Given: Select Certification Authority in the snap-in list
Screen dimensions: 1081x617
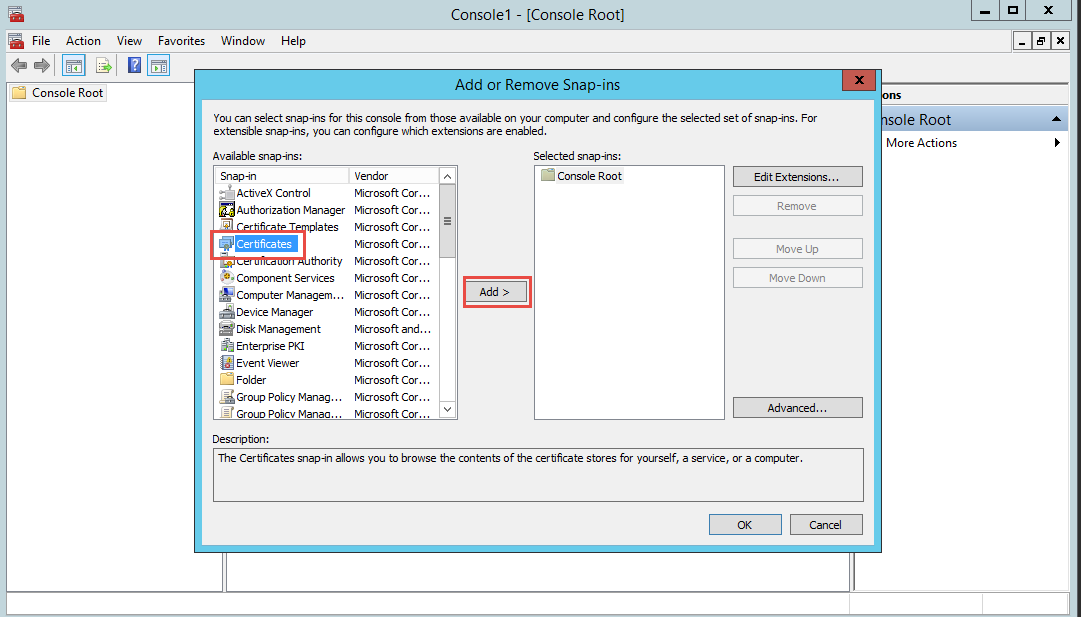Looking at the screenshot, I should point(289,261).
